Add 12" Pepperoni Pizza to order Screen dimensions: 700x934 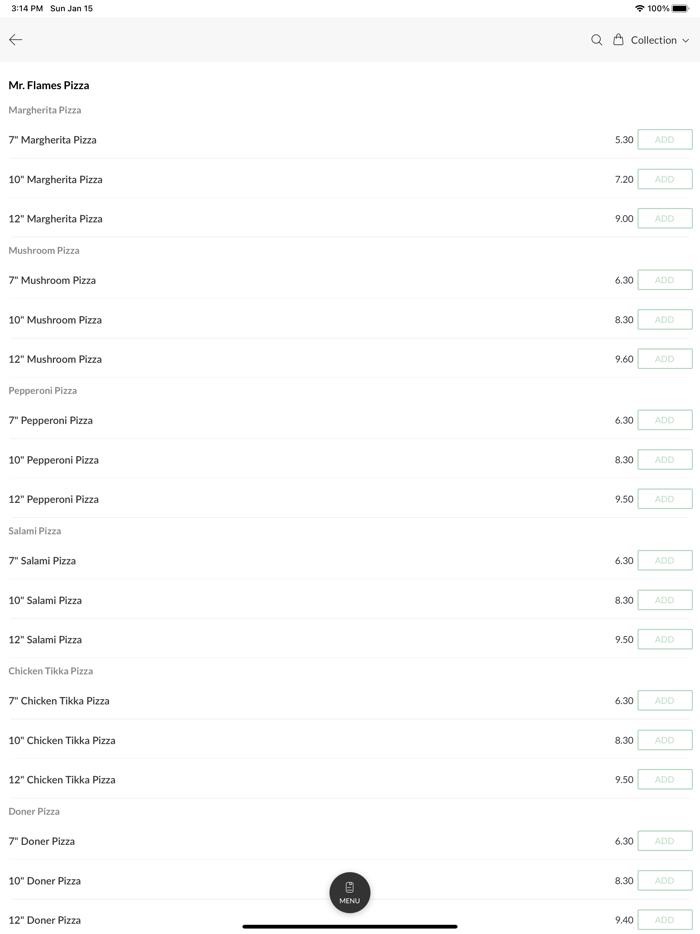tap(664, 499)
